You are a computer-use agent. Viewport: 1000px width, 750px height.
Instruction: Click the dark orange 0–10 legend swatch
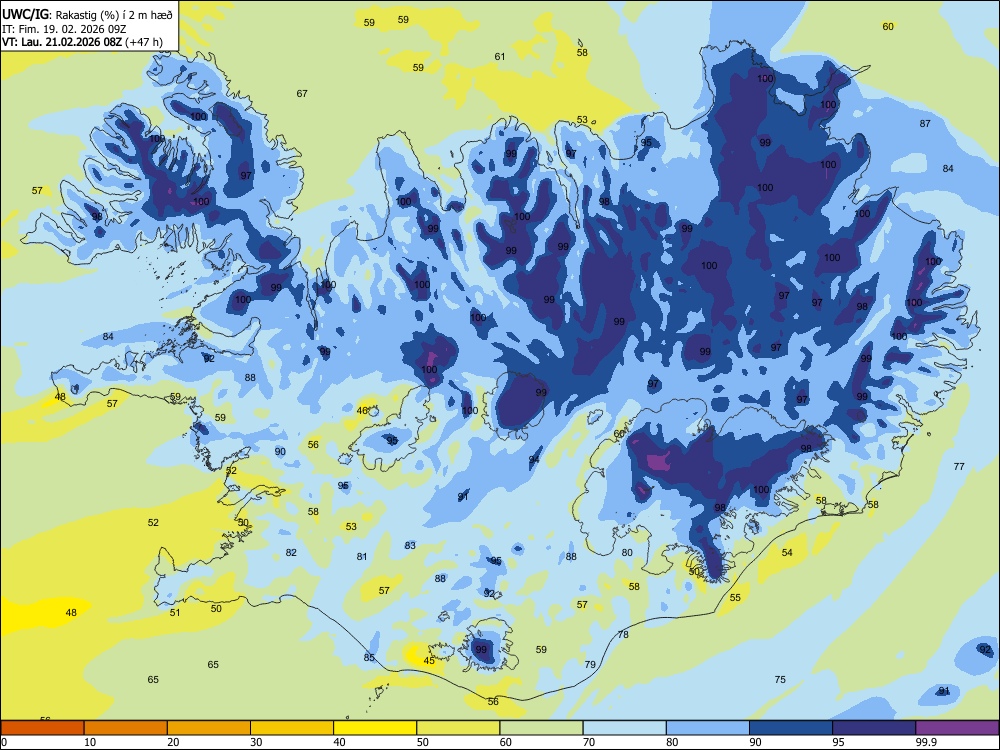point(42,728)
